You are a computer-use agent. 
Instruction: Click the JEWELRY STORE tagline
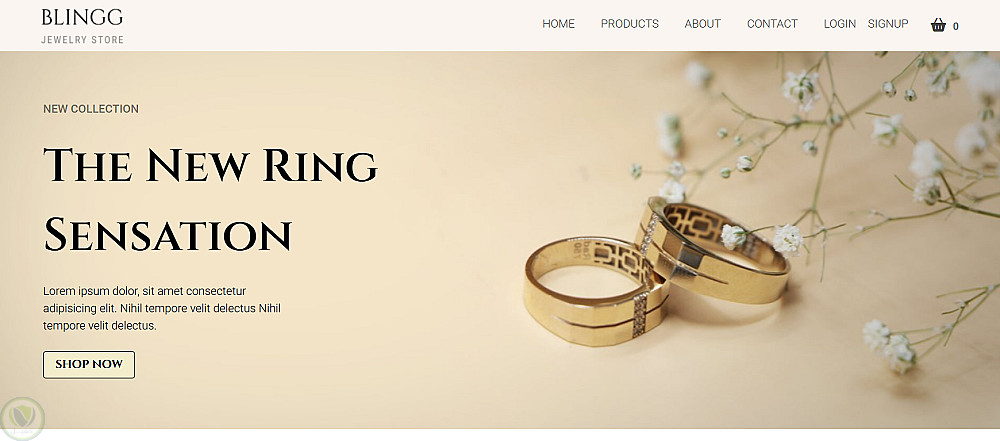[x=82, y=40]
